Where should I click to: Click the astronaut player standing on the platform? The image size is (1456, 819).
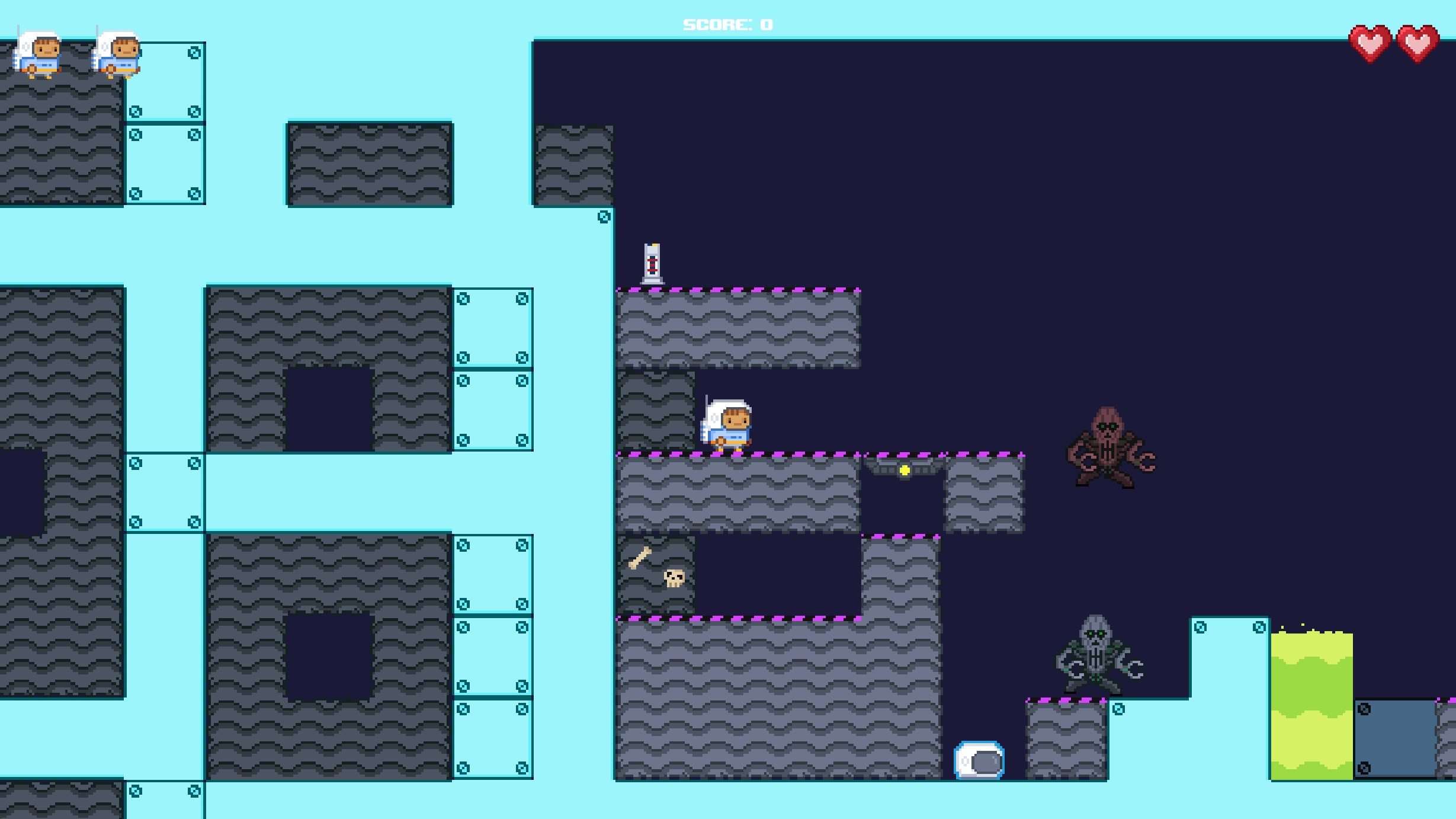pyautogui.click(x=727, y=424)
